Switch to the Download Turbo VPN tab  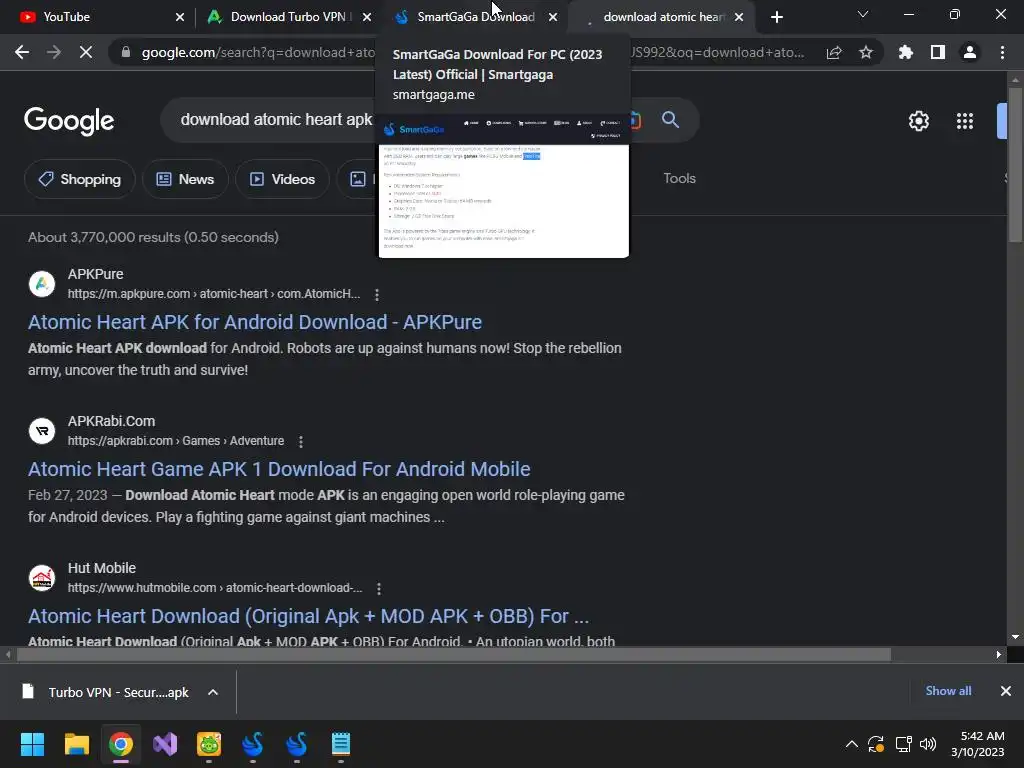coord(287,17)
